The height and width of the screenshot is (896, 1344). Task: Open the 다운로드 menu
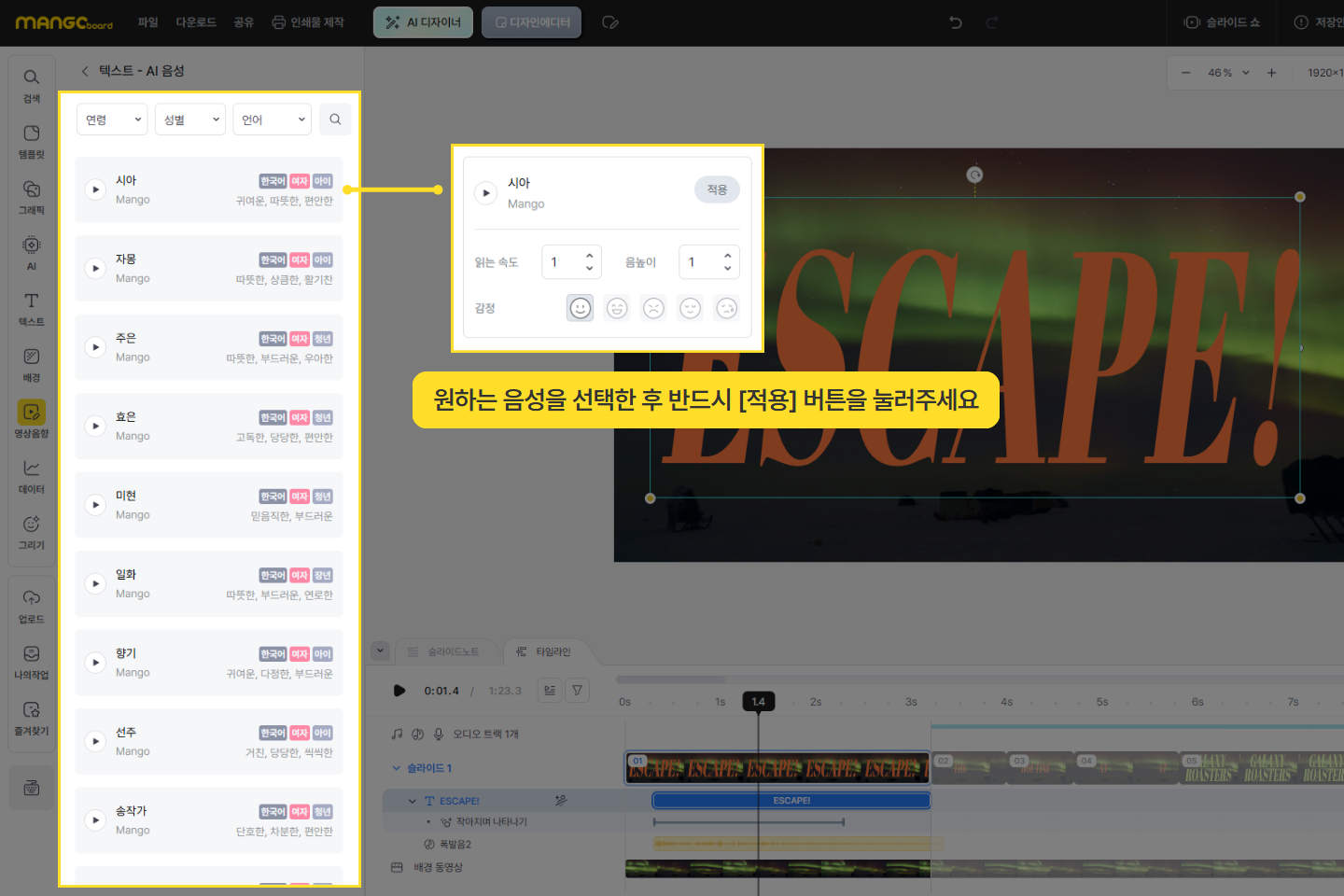[x=196, y=22]
